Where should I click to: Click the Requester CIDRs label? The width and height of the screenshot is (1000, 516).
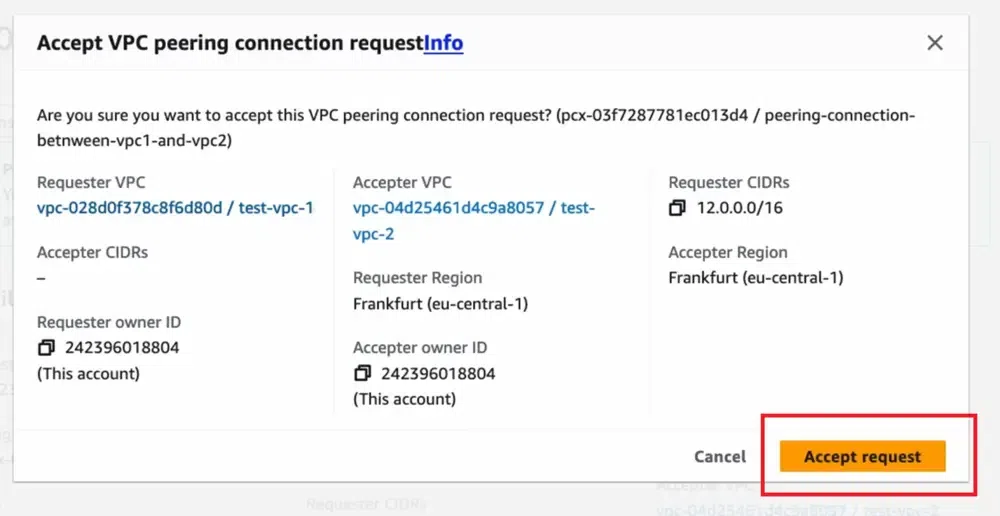pos(728,183)
